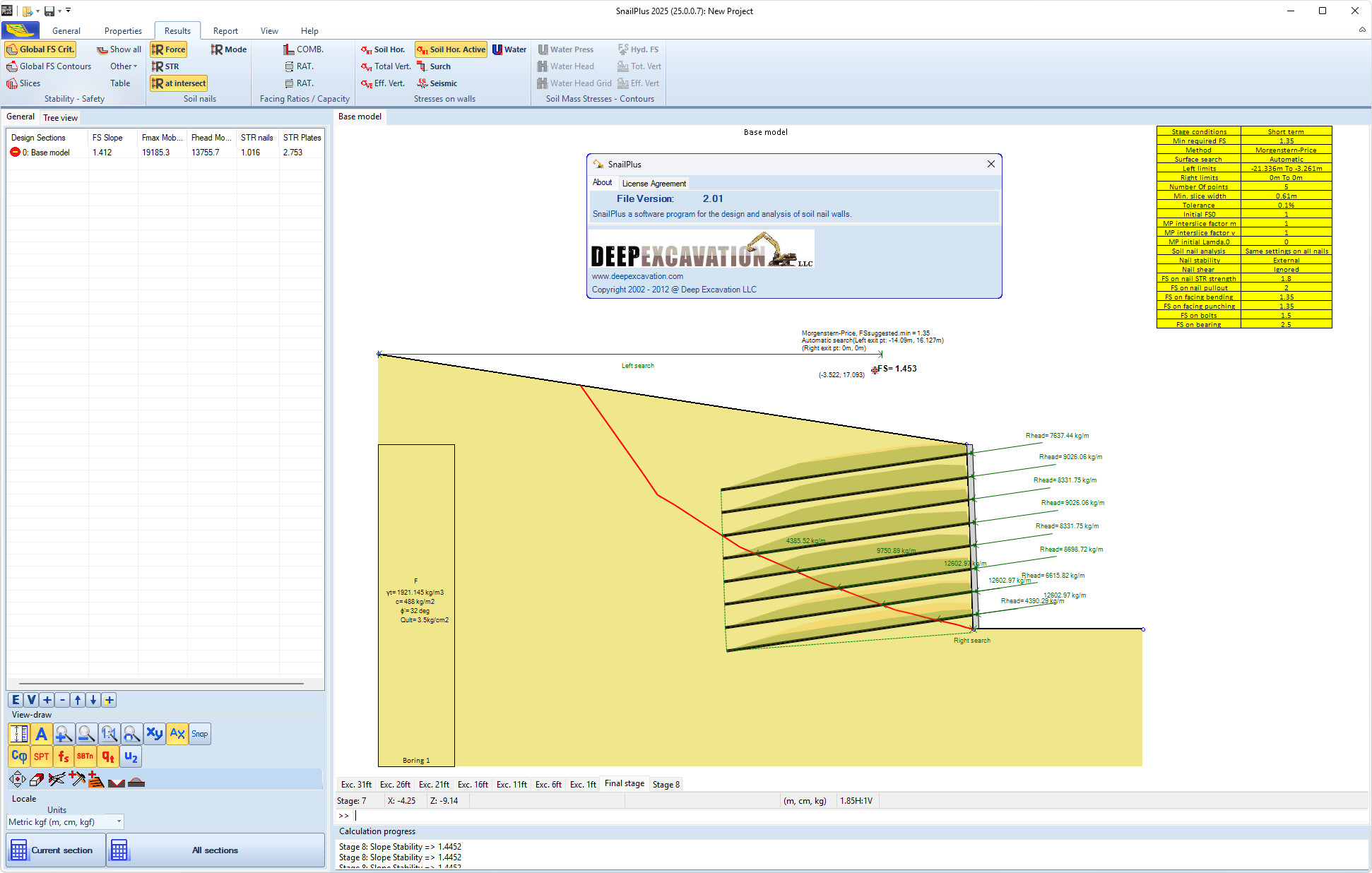The height and width of the screenshot is (873, 1372).
Task: Click the All sections calculate button
Action: (215, 850)
